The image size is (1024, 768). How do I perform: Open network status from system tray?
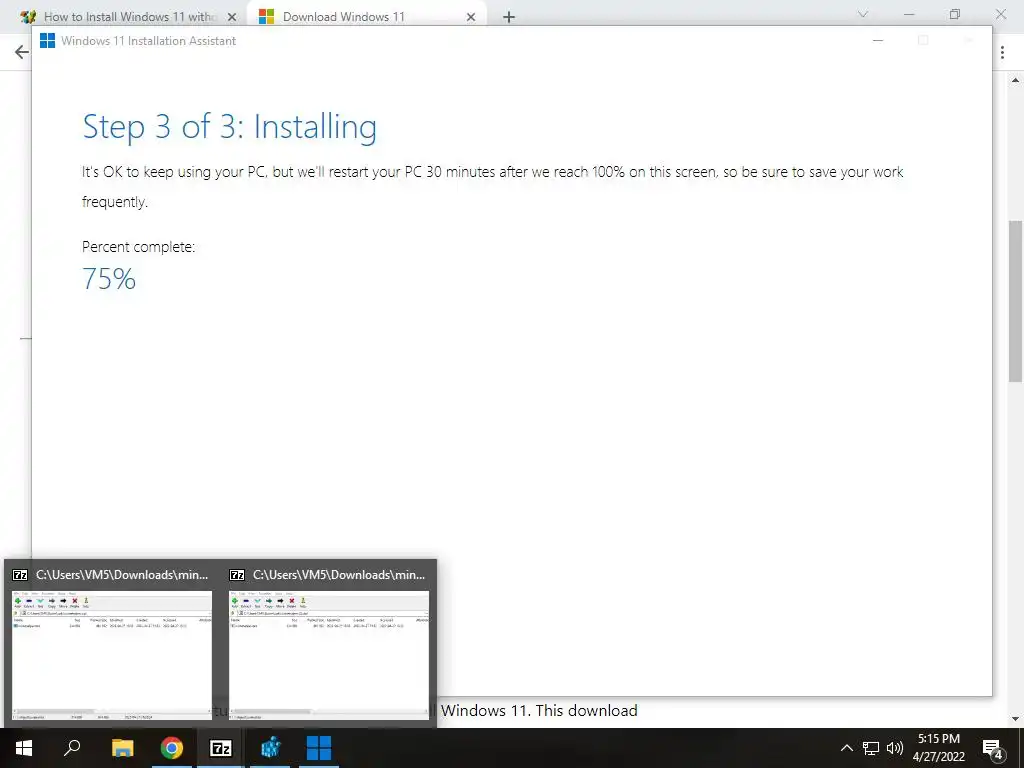pyautogui.click(x=871, y=748)
